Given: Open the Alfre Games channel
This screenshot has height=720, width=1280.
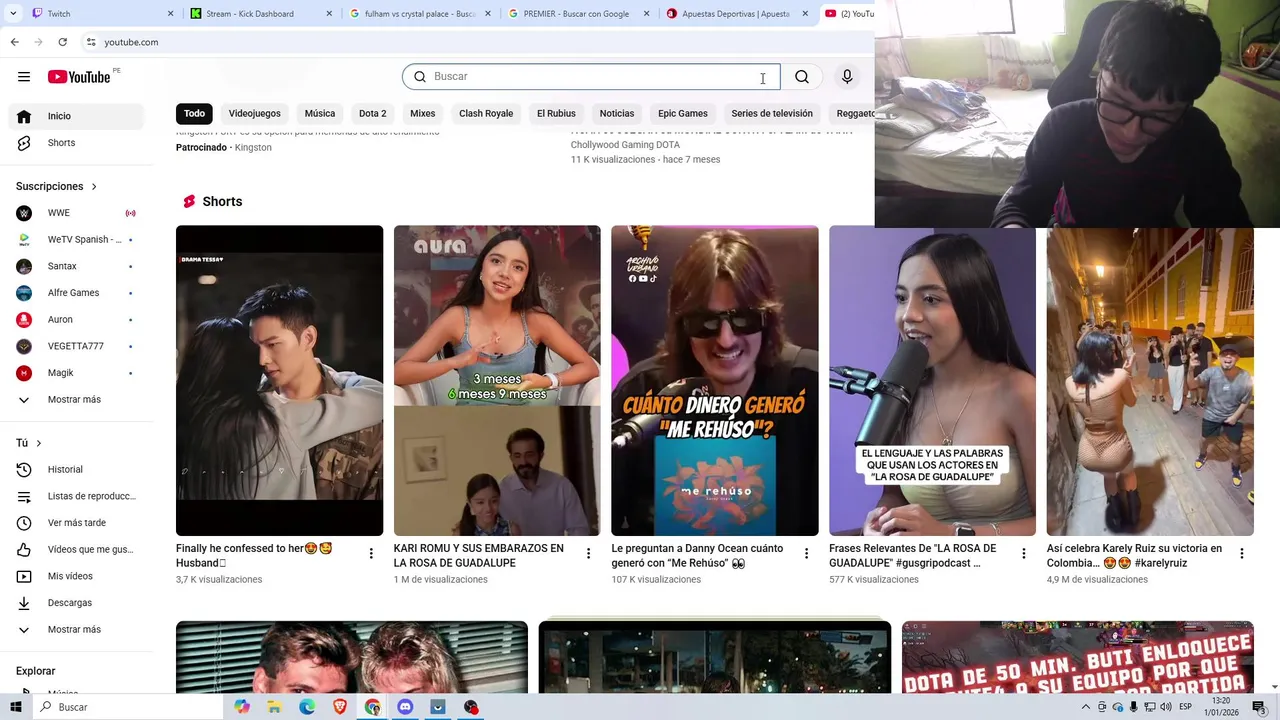Looking at the screenshot, I should click(76, 293).
